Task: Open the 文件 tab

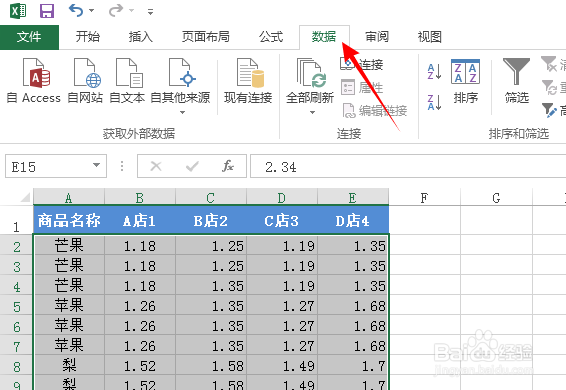Action: (29, 37)
